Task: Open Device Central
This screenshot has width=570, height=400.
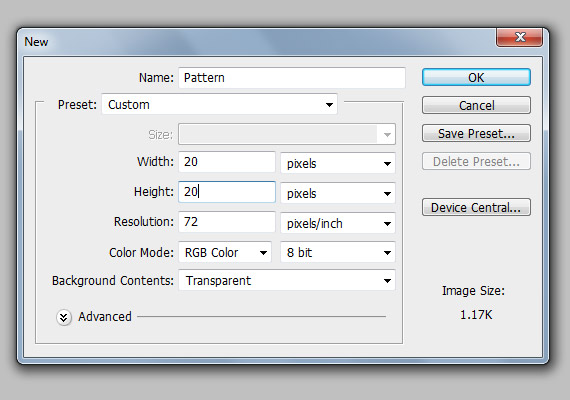Action: click(476, 207)
